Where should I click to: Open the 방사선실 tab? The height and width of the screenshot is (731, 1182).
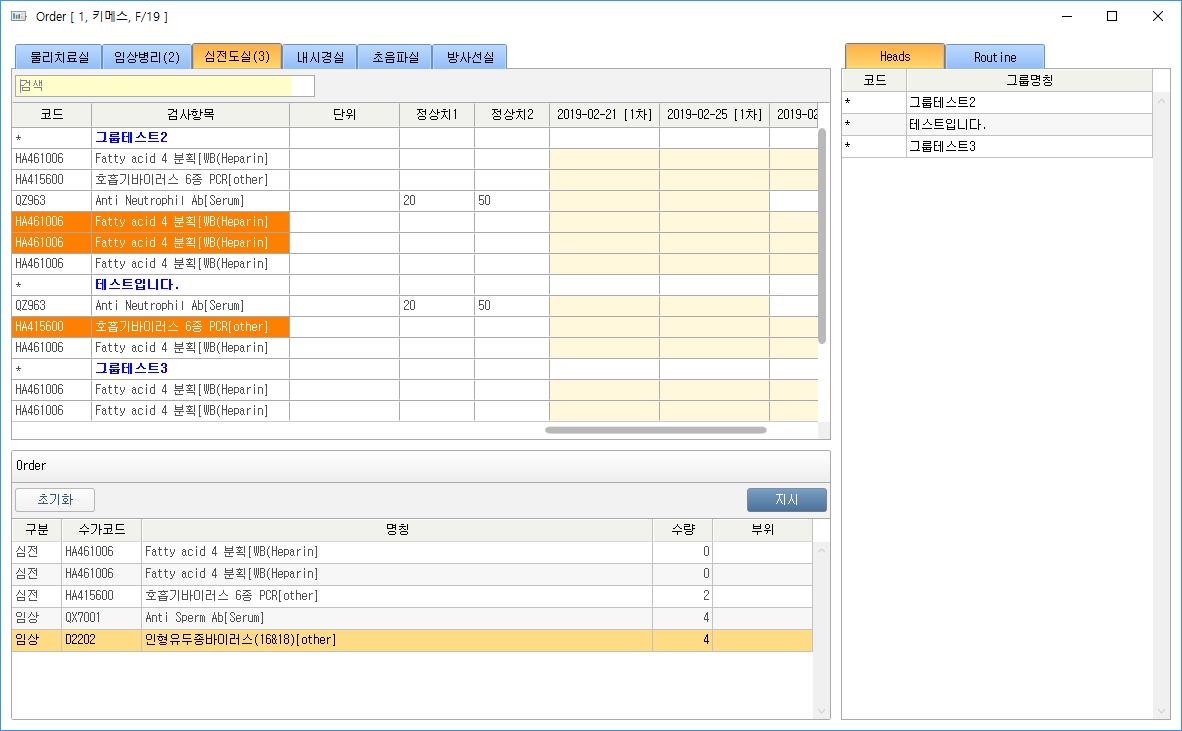[469, 57]
